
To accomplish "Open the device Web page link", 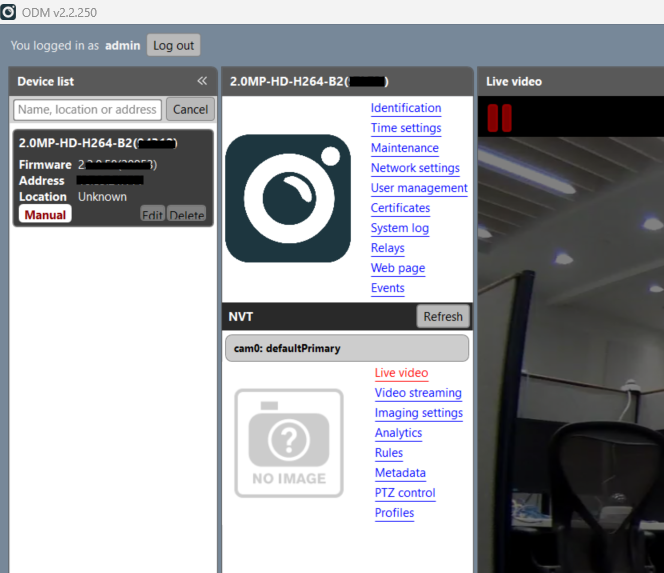I will point(398,268).
